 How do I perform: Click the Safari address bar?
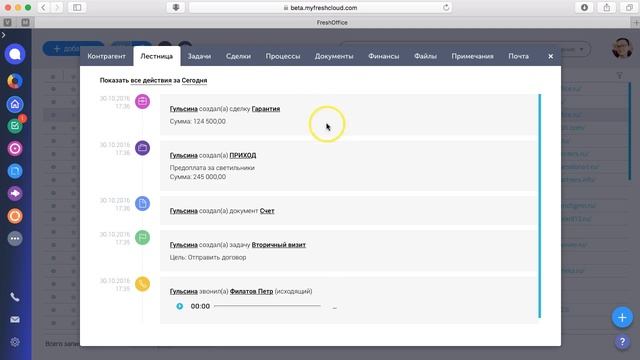coord(320,7)
